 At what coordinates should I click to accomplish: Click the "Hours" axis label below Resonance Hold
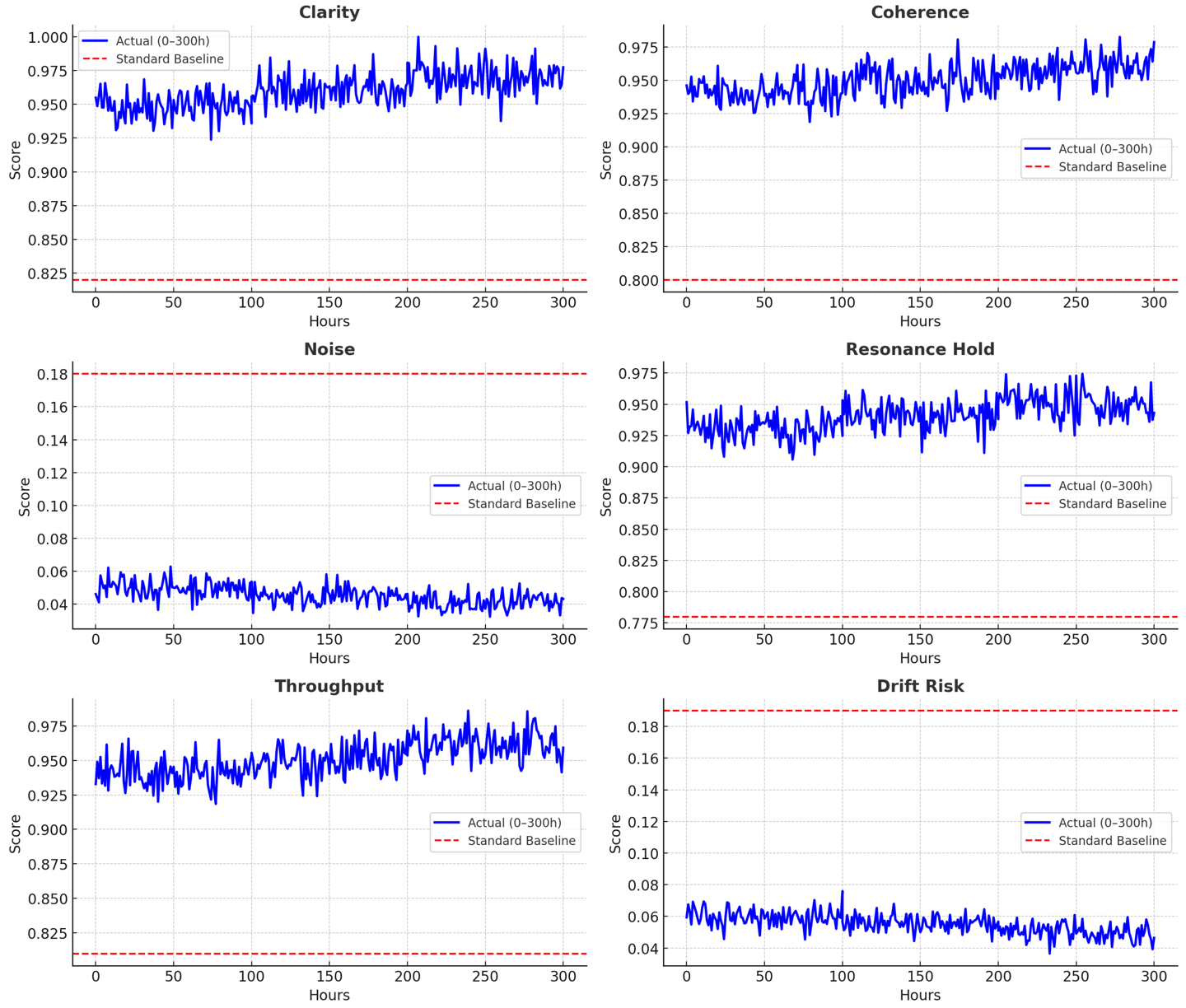[920, 658]
